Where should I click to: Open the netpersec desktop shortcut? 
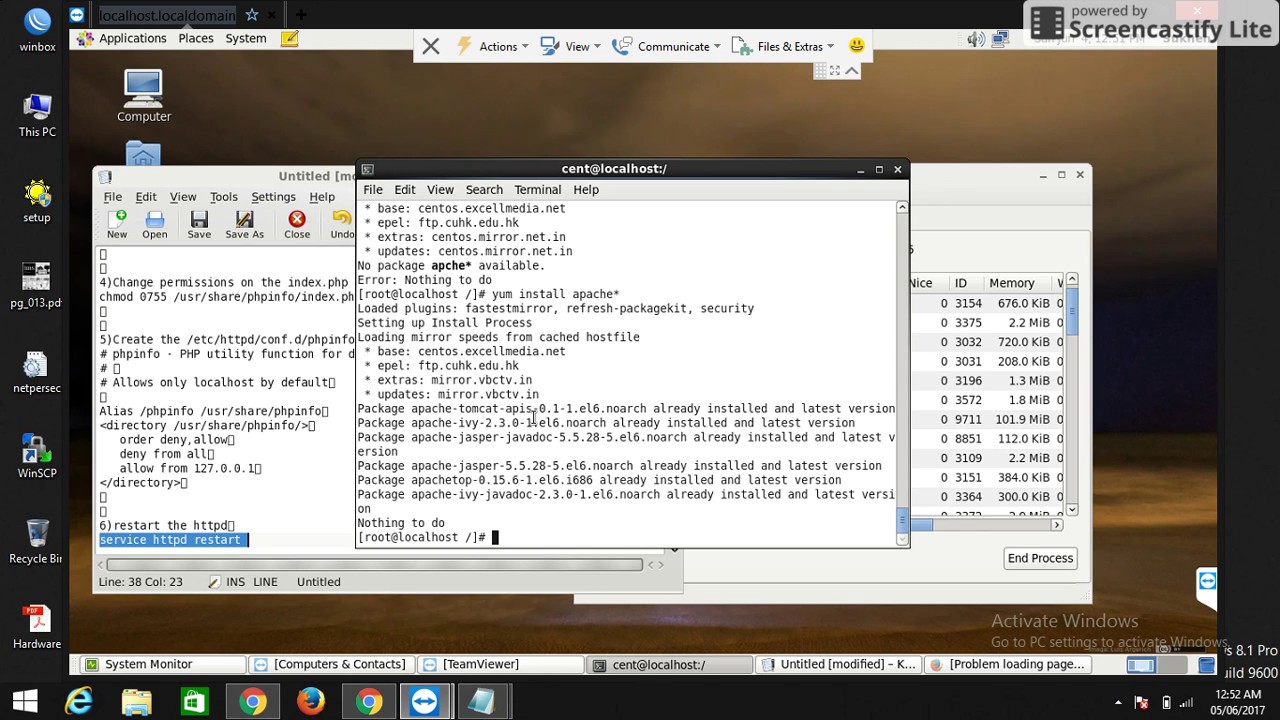[36, 372]
